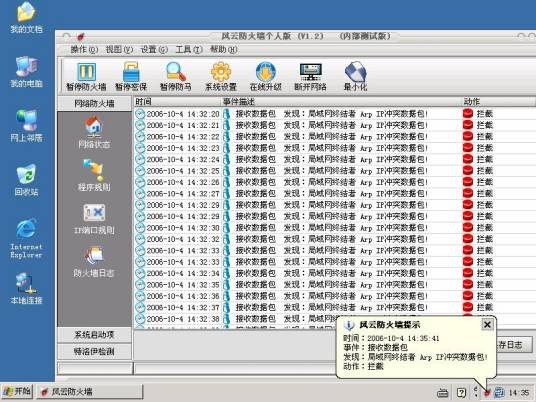This screenshot has width=536, height=402.
Task: Select 回收站 recycle bin desktop icon
Action: pyautogui.click(x=26, y=180)
